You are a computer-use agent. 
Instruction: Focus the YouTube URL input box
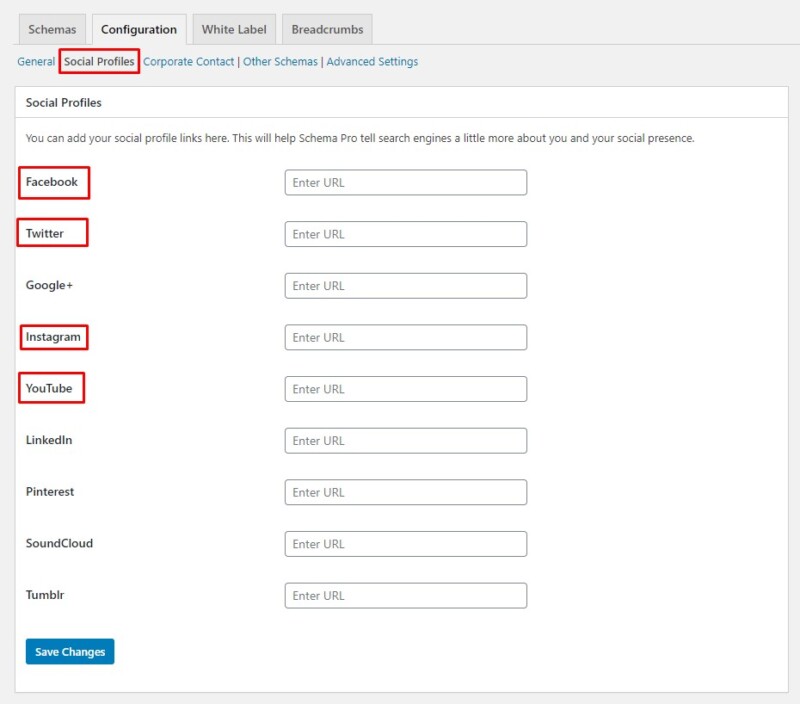[x=405, y=389]
